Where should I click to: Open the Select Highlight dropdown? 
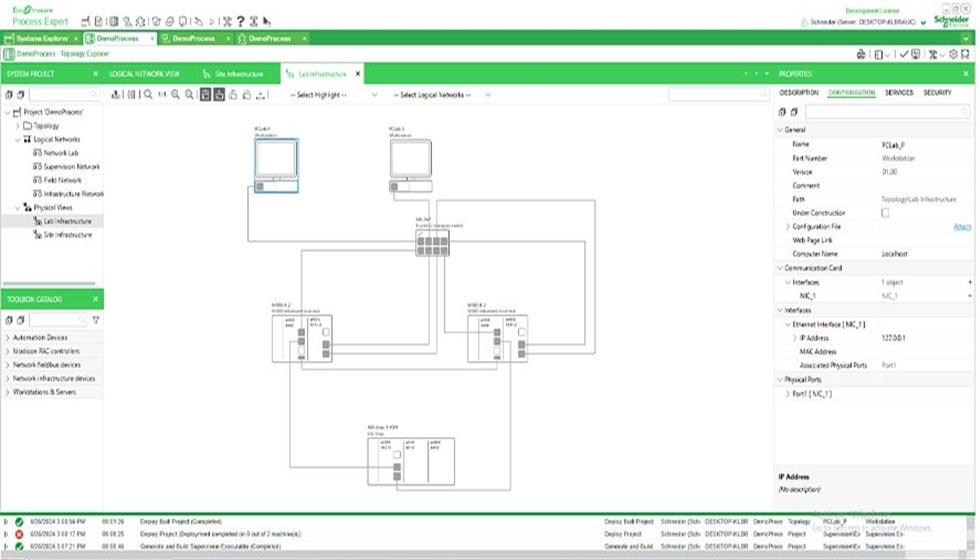click(x=332, y=95)
